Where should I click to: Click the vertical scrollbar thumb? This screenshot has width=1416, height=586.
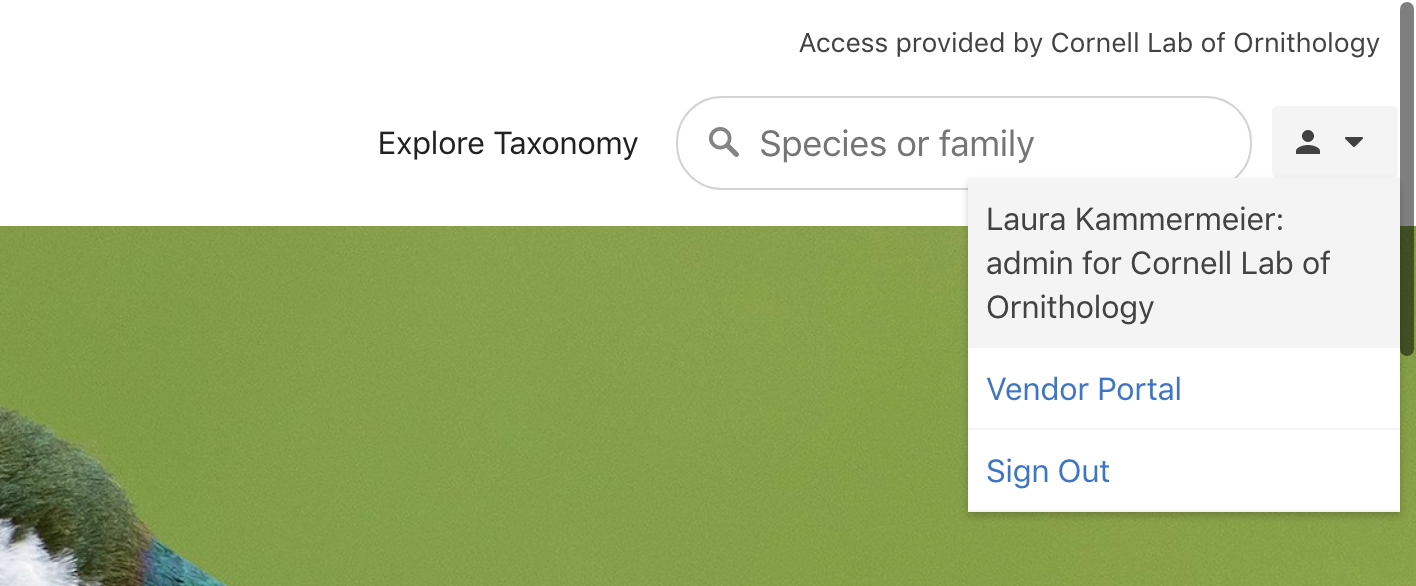[1407, 178]
